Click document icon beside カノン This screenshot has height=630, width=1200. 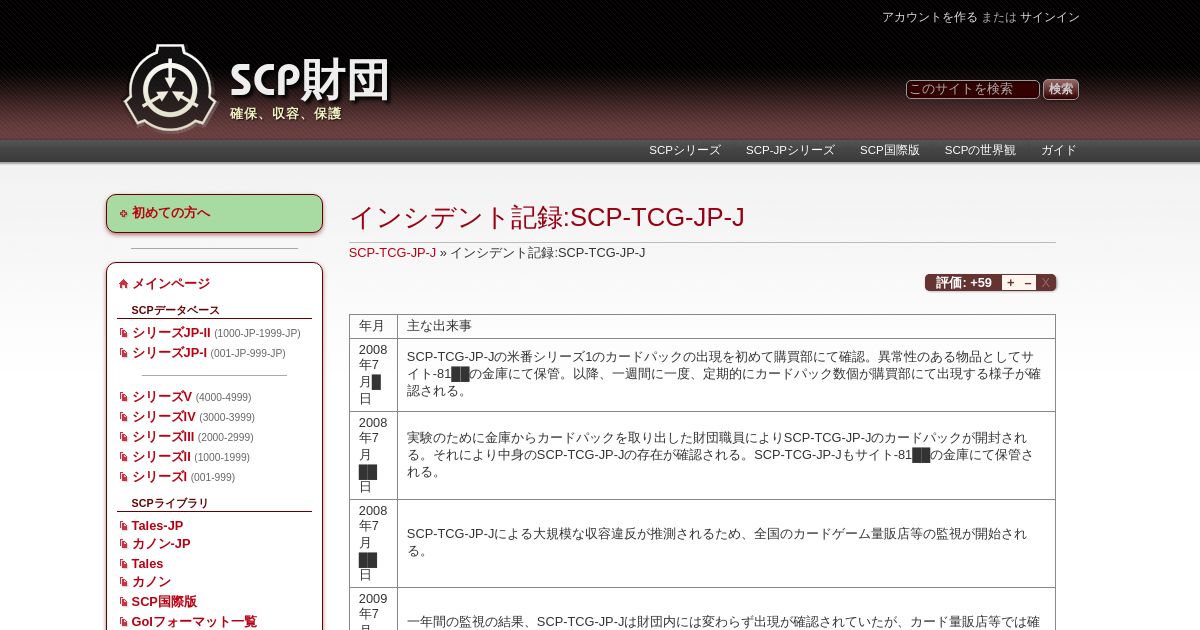(x=124, y=582)
